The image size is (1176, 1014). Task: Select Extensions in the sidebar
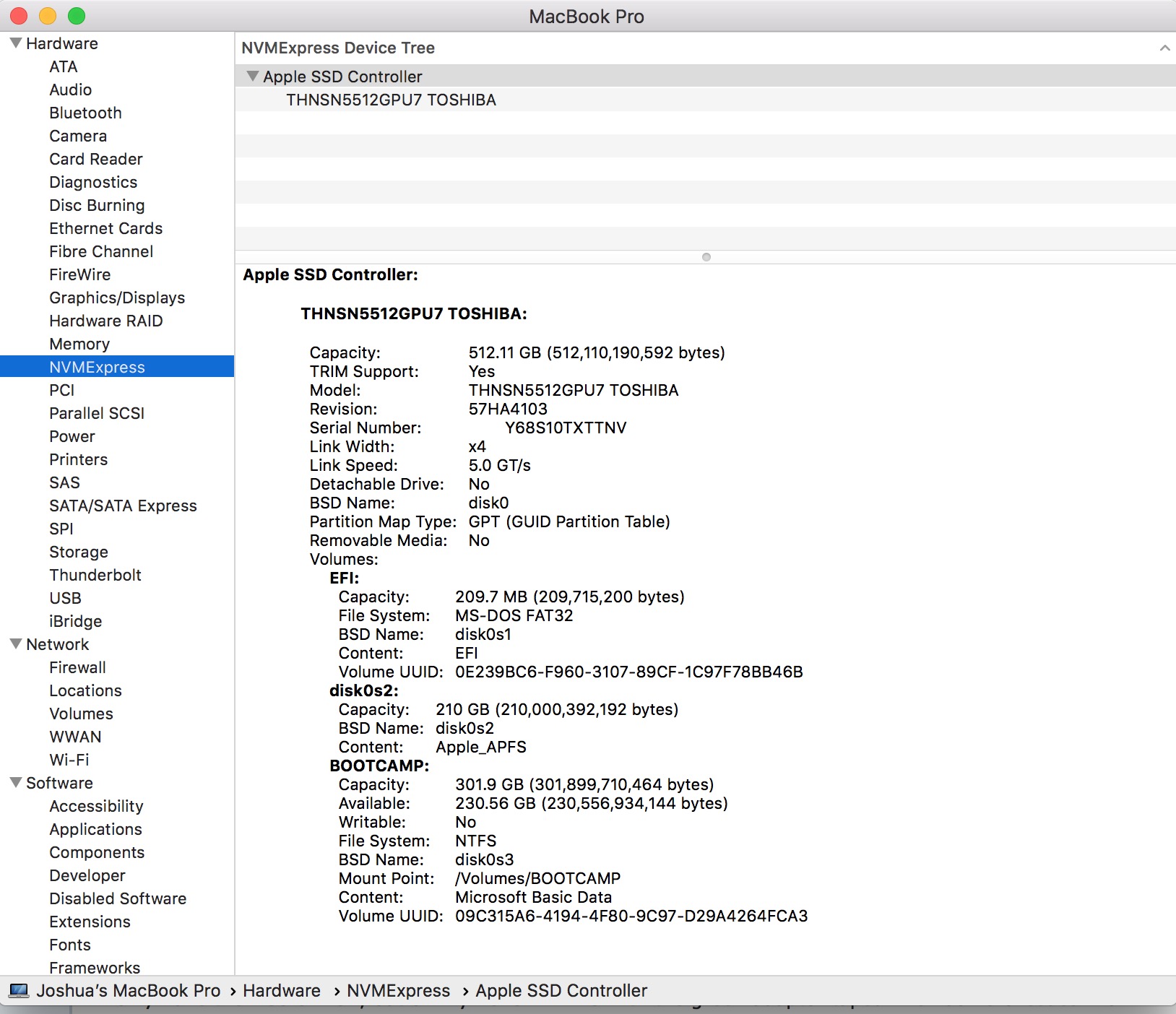pyautogui.click(x=90, y=922)
